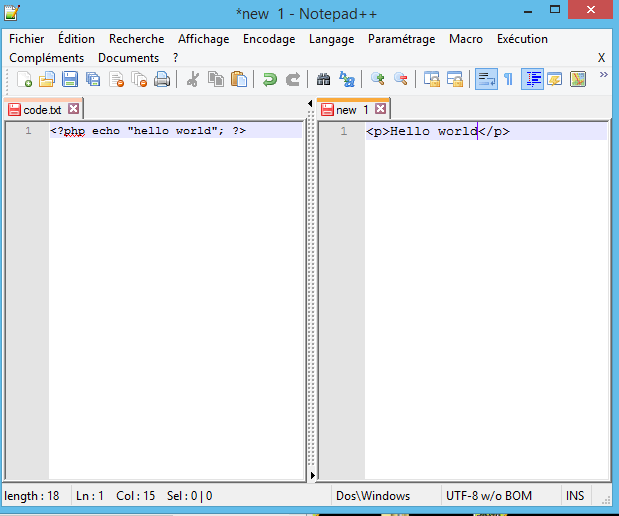Click the Open file folder icon
Screen dimensions: 619x516
[47, 80]
